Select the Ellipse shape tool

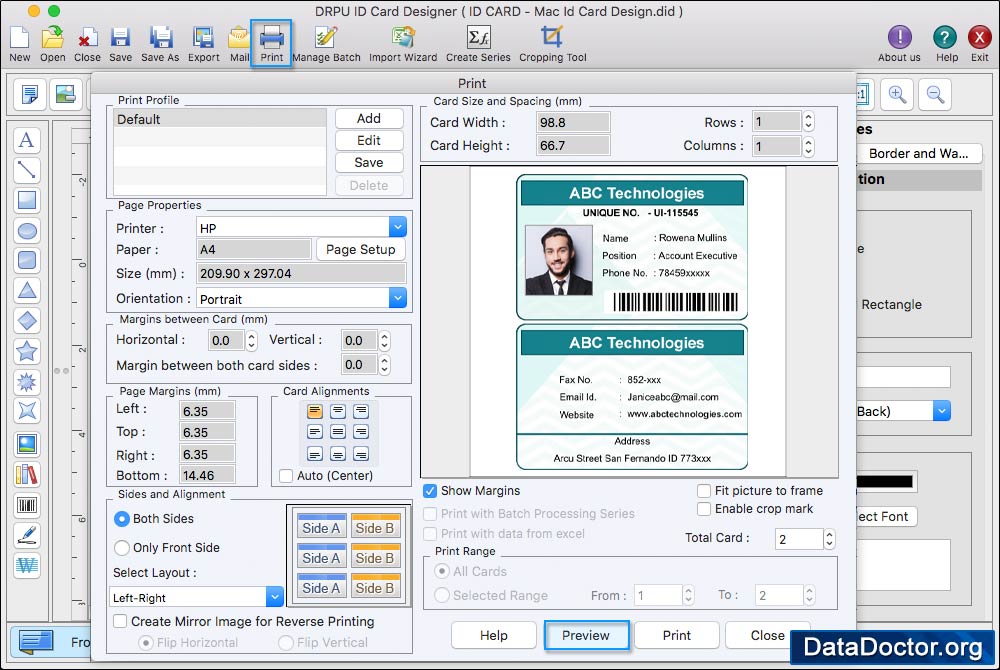27,230
